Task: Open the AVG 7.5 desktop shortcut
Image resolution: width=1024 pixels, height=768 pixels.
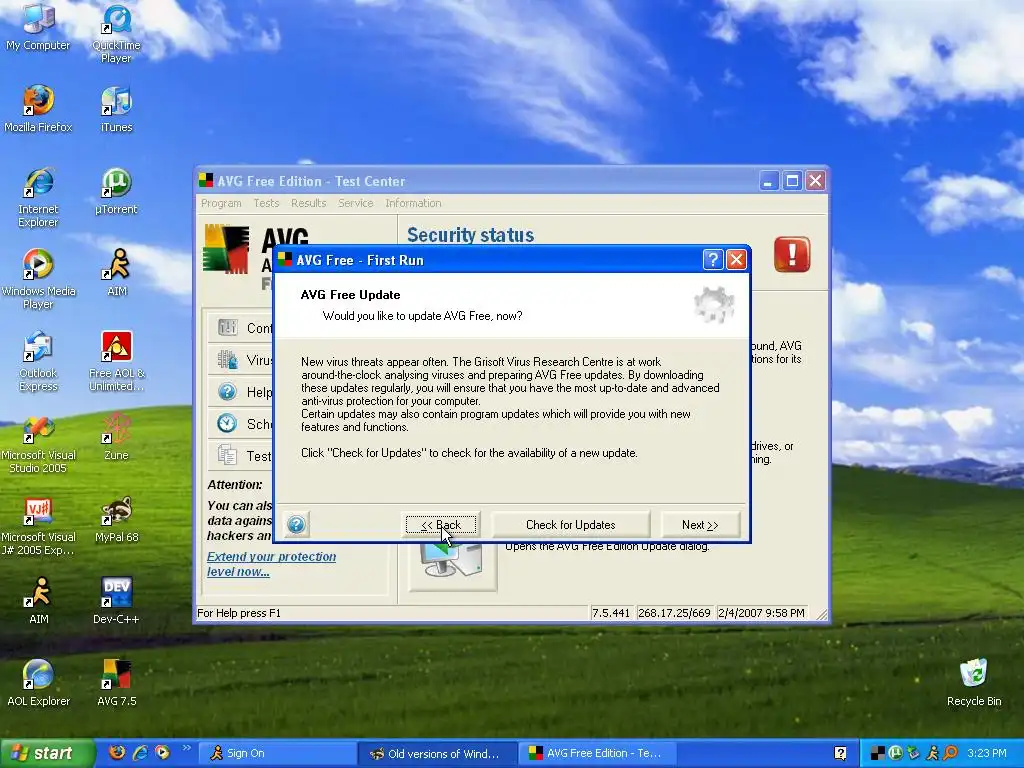Action: pos(116,682)
